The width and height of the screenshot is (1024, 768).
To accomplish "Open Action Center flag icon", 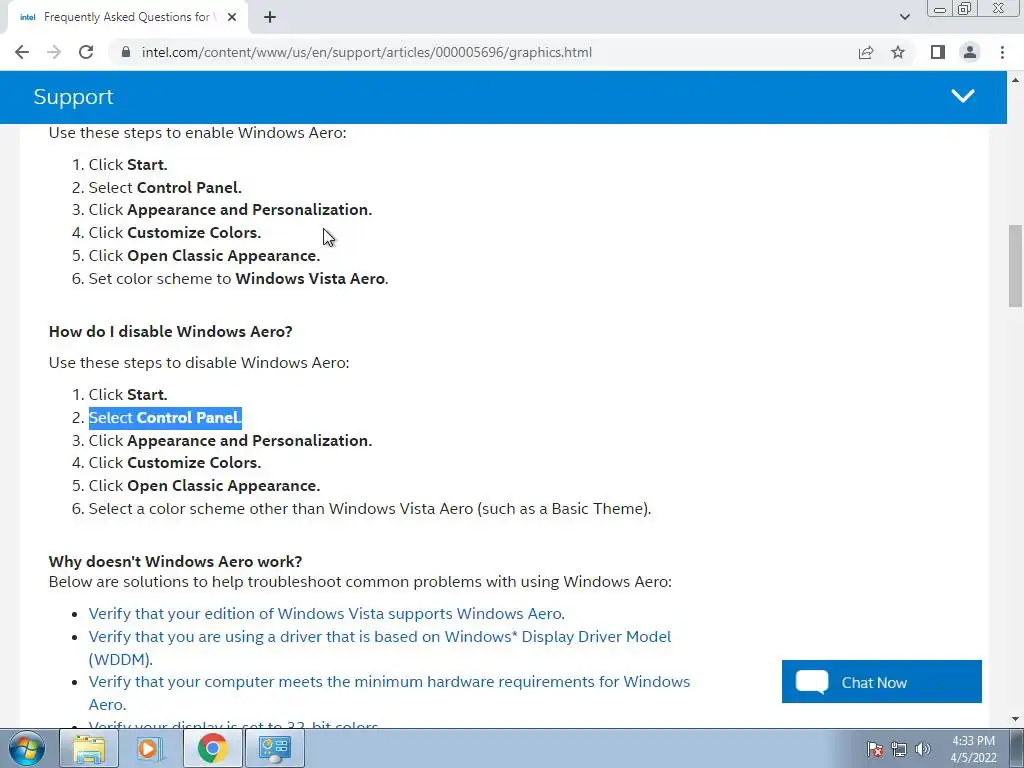I will tap(875, 749).
